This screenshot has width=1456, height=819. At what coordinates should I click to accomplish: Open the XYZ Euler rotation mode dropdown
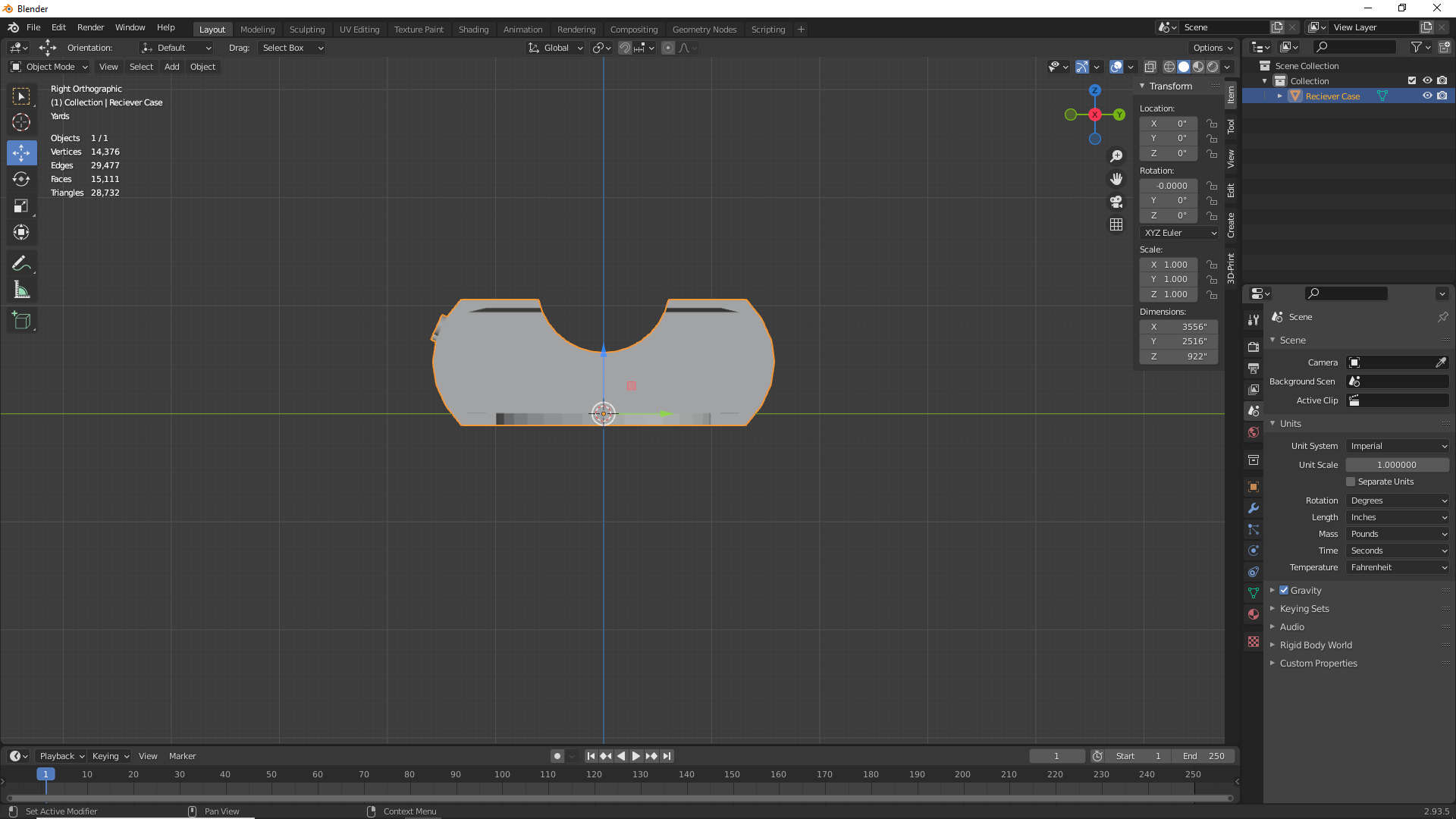click(1179, 233)
